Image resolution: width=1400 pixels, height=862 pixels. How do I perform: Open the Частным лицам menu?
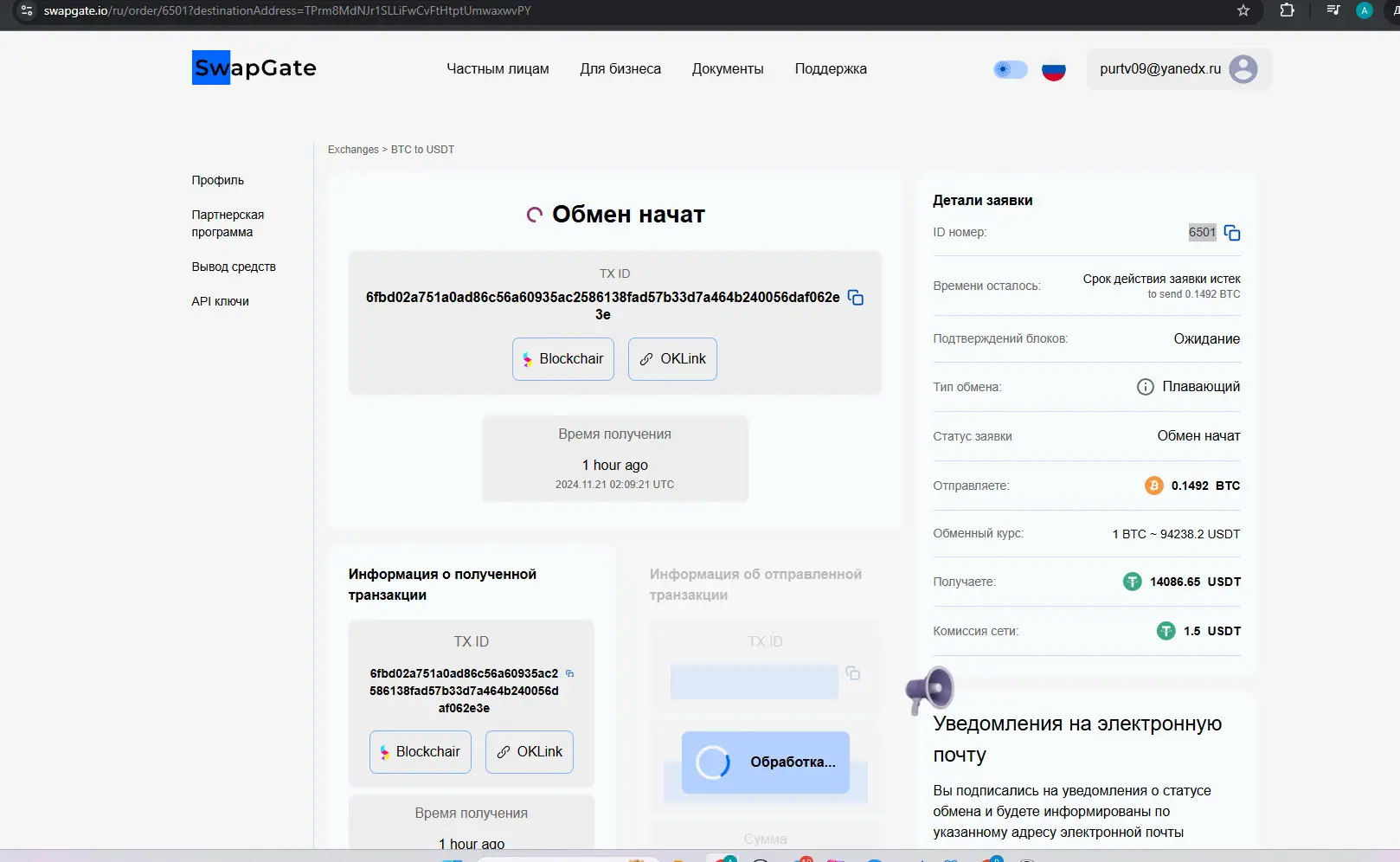tap(498, 69)
